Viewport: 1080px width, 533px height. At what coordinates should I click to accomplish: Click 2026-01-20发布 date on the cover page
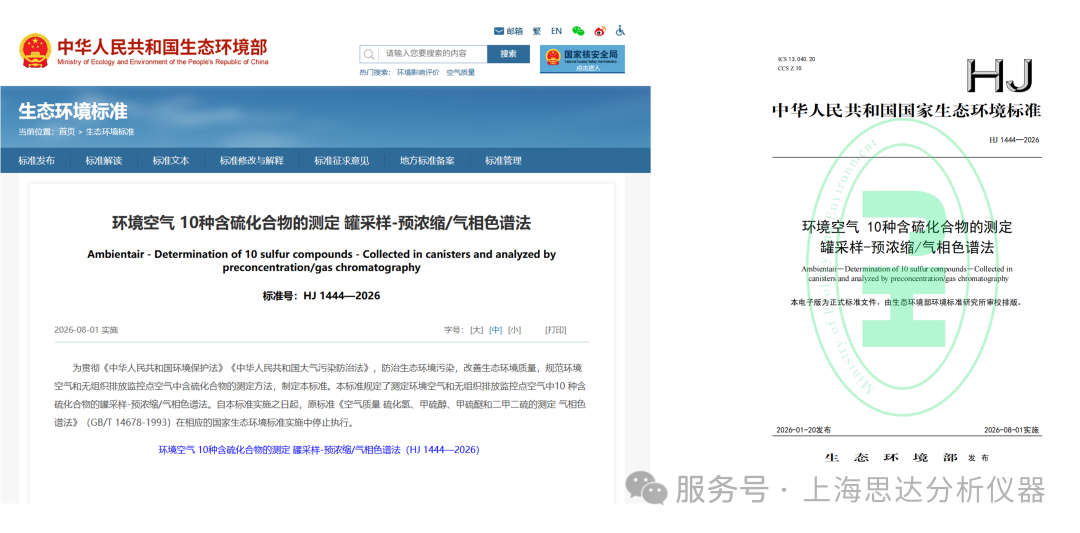click(x=803, y=430)
